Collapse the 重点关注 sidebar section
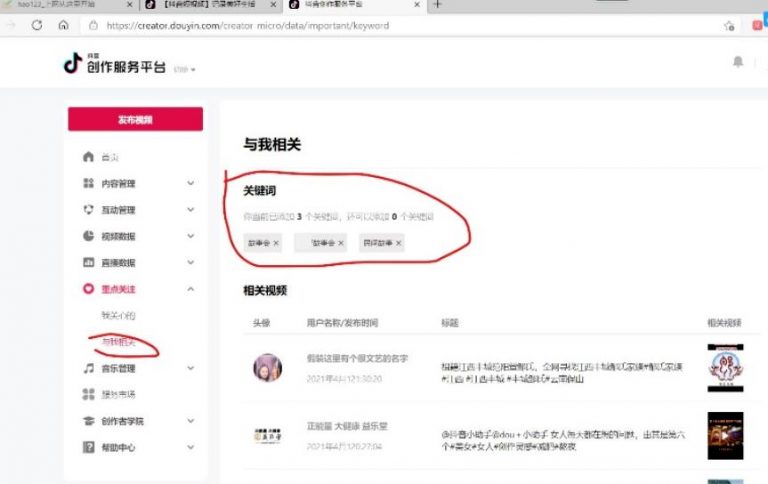 (190, 290)
